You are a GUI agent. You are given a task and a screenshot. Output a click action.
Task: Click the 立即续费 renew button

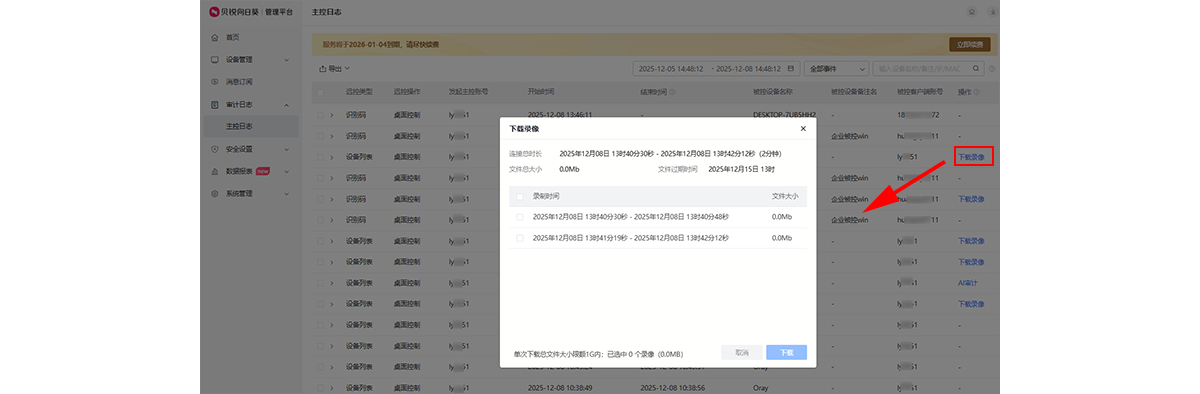point(969,44)
